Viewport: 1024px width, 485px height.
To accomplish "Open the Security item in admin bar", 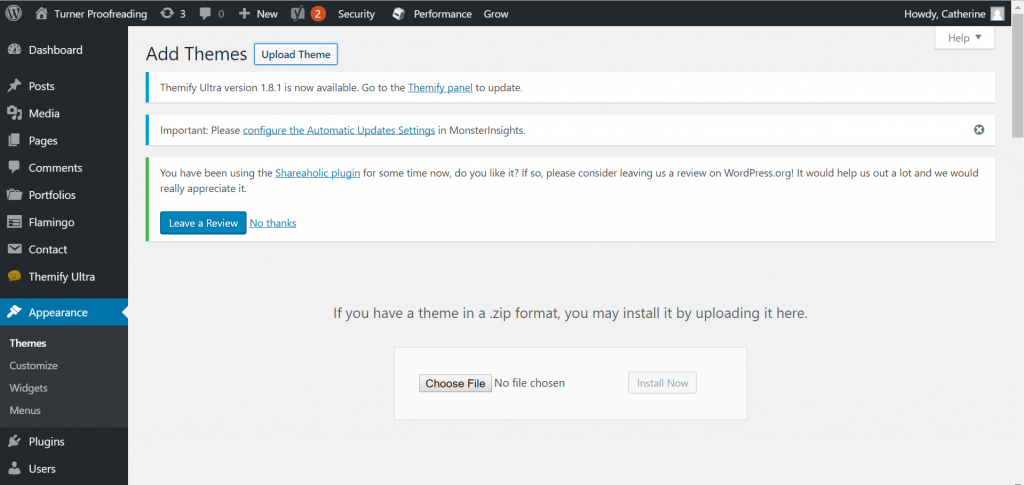I will click(x=357, y=14).
